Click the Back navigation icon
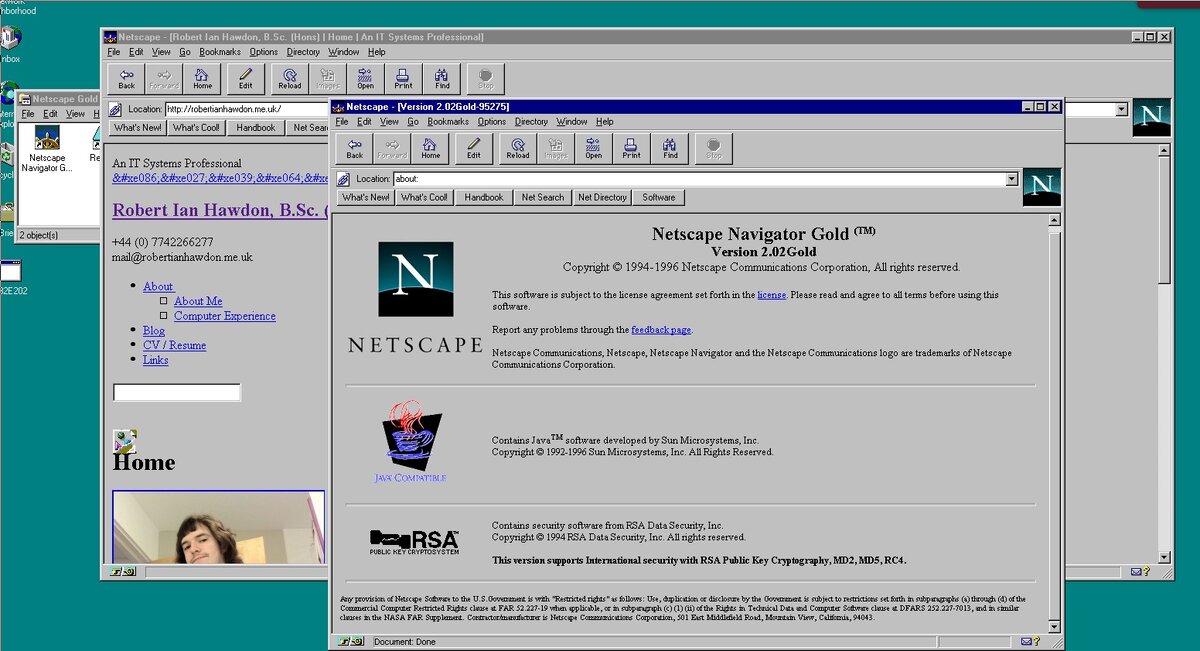Viewport: 1200px width, 651px height. [354, 148]
